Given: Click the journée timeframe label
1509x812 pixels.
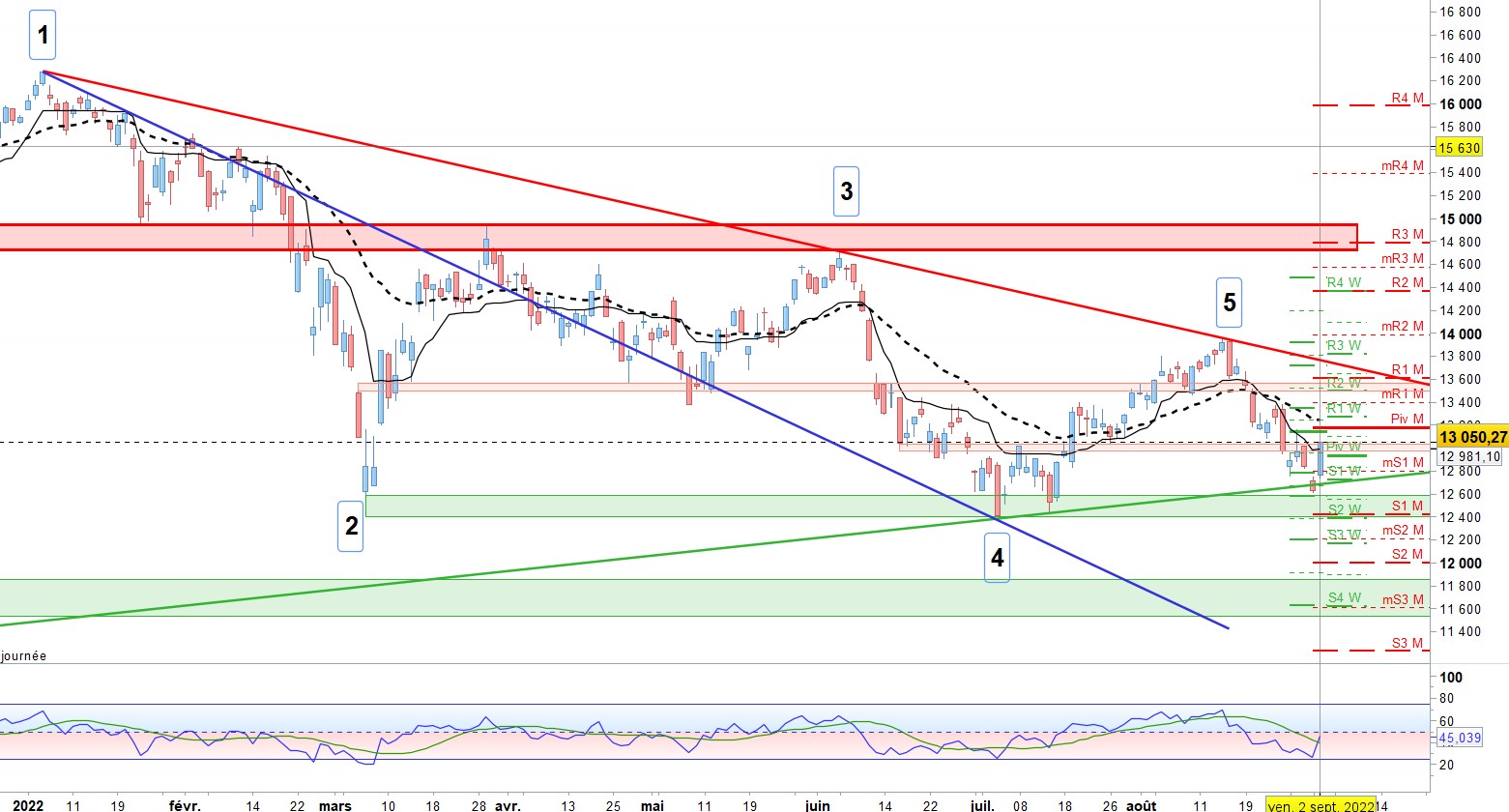Looking at the screenshot, I should tap(23, 655).
